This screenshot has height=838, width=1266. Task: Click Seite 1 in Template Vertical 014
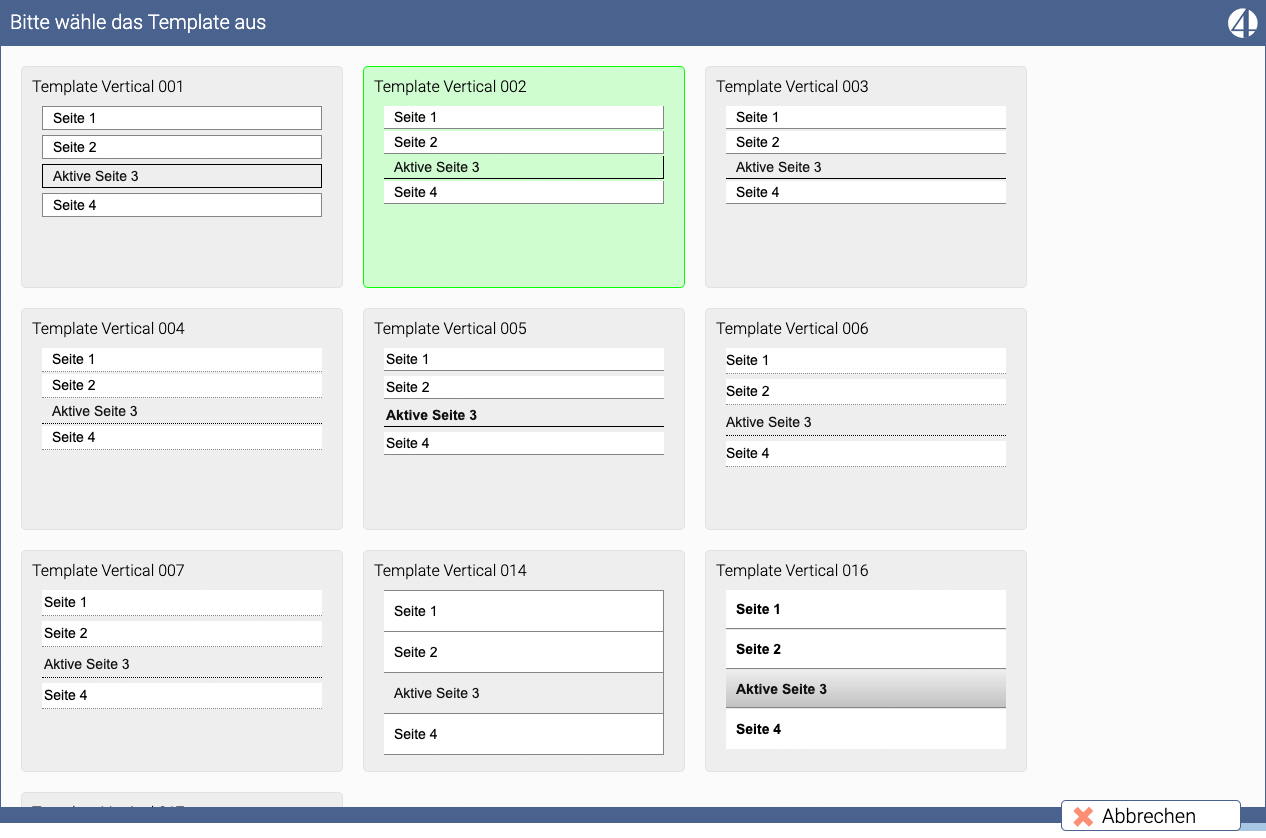click(524, 611)
